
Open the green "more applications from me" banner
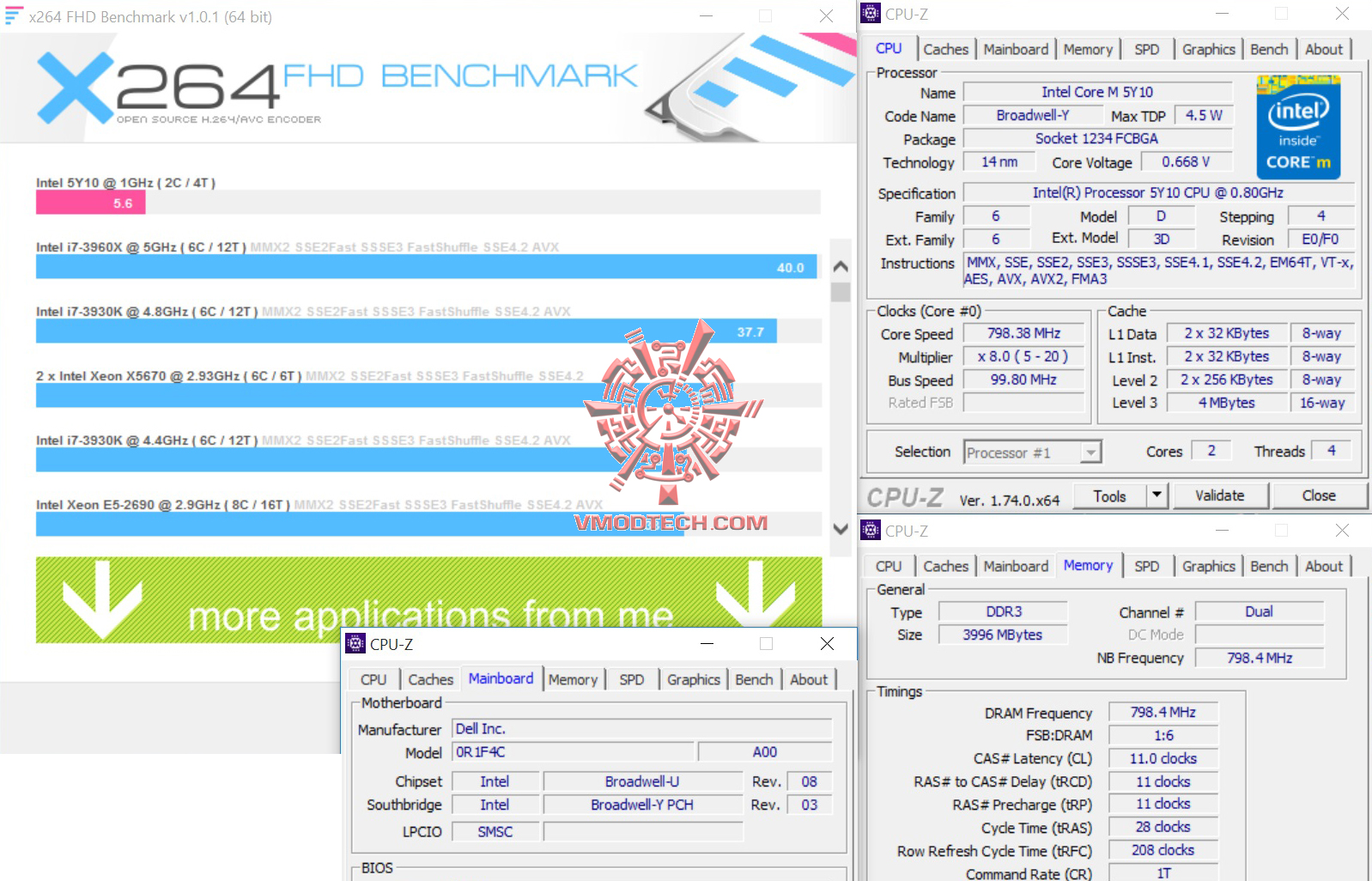pyautogui.click(x=428, y=600)
